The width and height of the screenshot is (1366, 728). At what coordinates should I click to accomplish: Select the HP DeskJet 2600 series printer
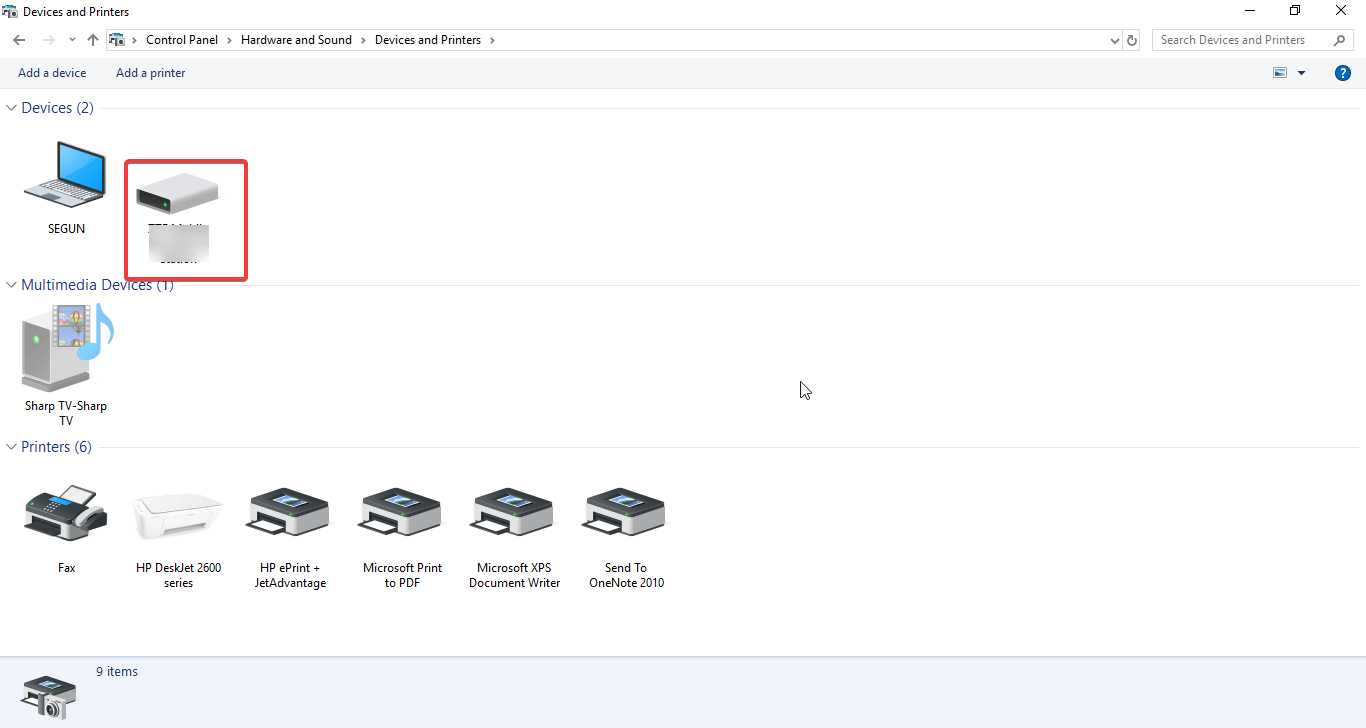[178, 516]
